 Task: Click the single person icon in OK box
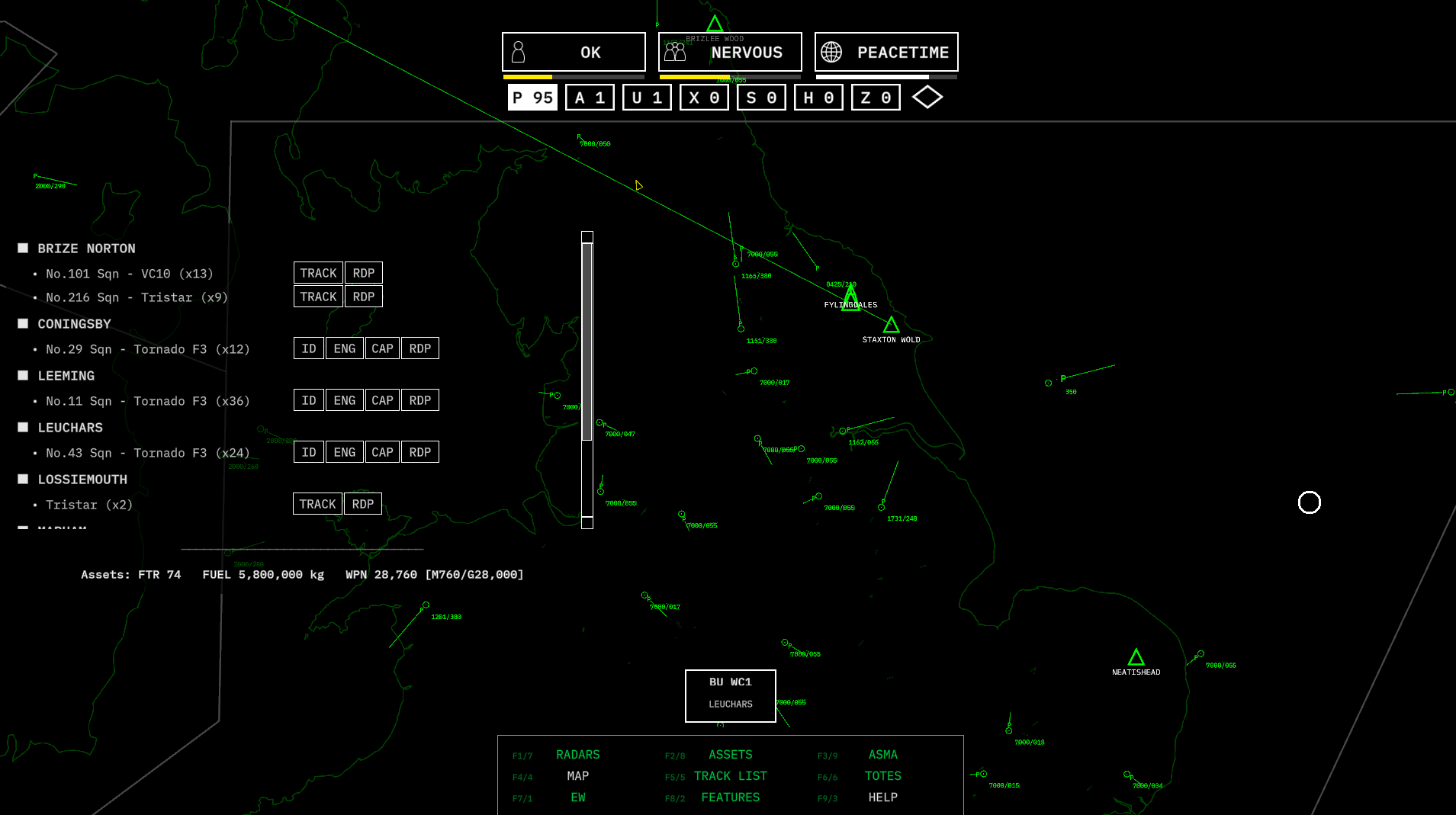click(x=519, y=52)
